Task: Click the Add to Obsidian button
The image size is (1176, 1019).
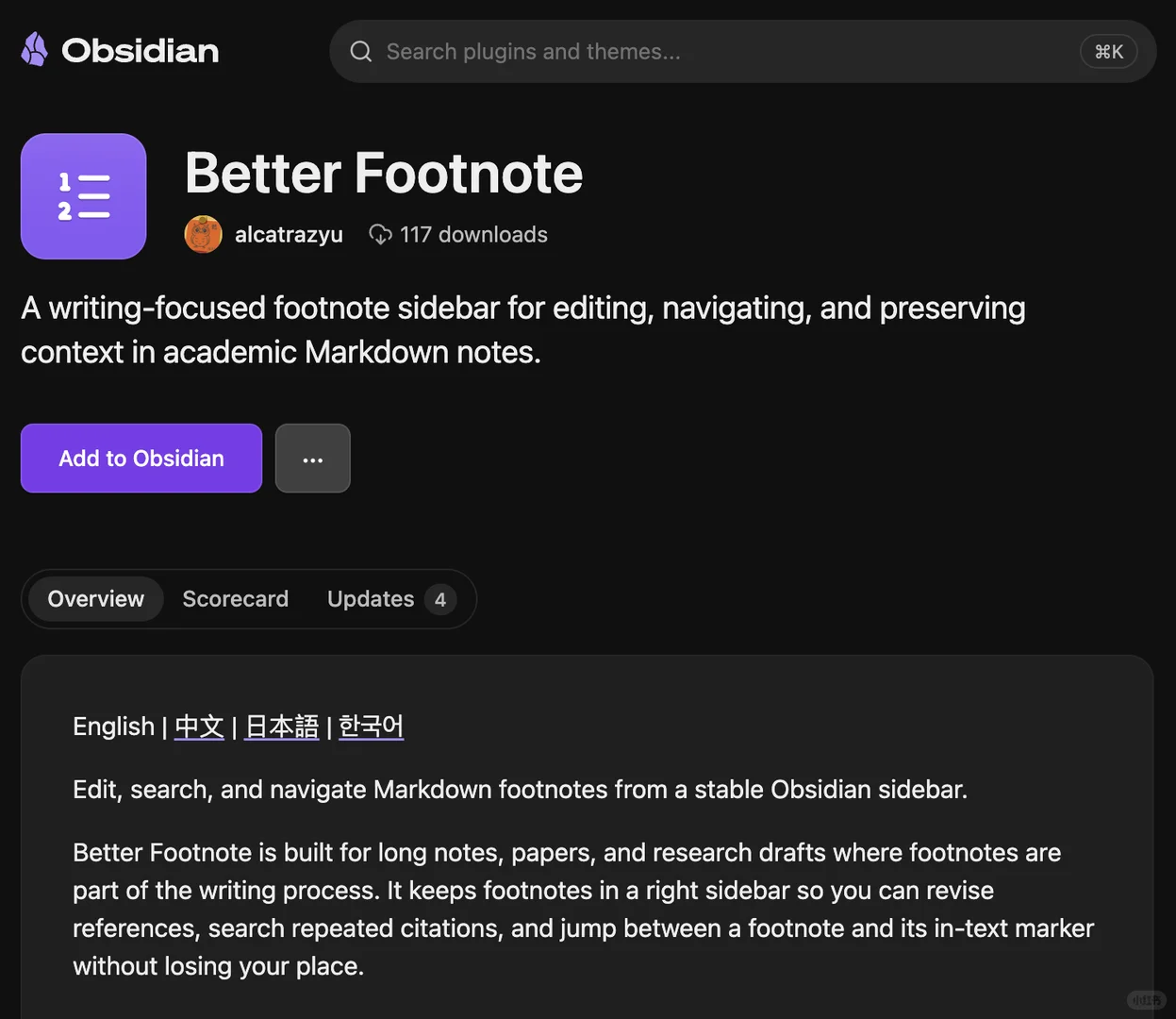Action: point(141,459)
